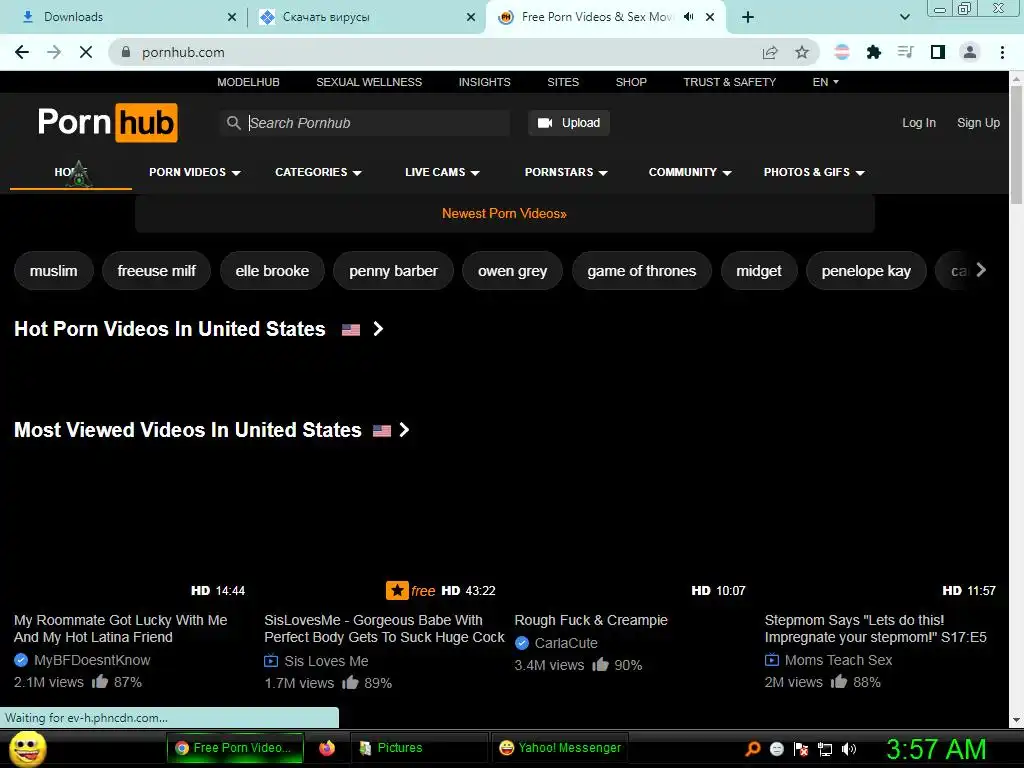Click the taskbar search magnifier tray icon

tap(753, 748)
